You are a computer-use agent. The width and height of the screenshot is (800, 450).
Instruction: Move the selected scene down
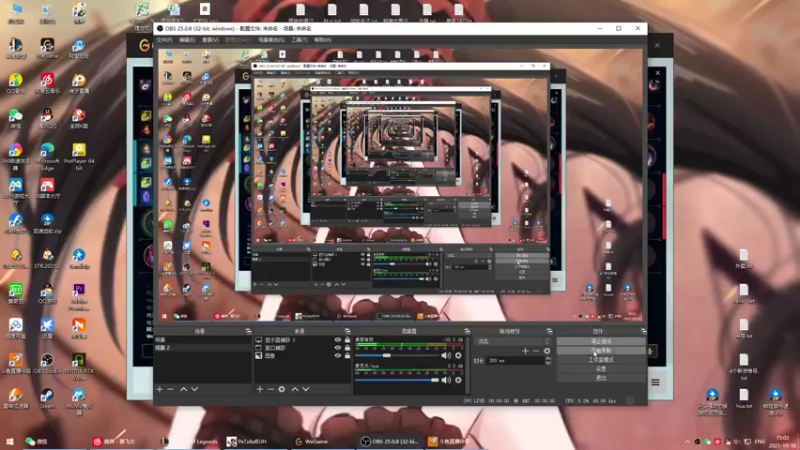[x=194, y=389]
